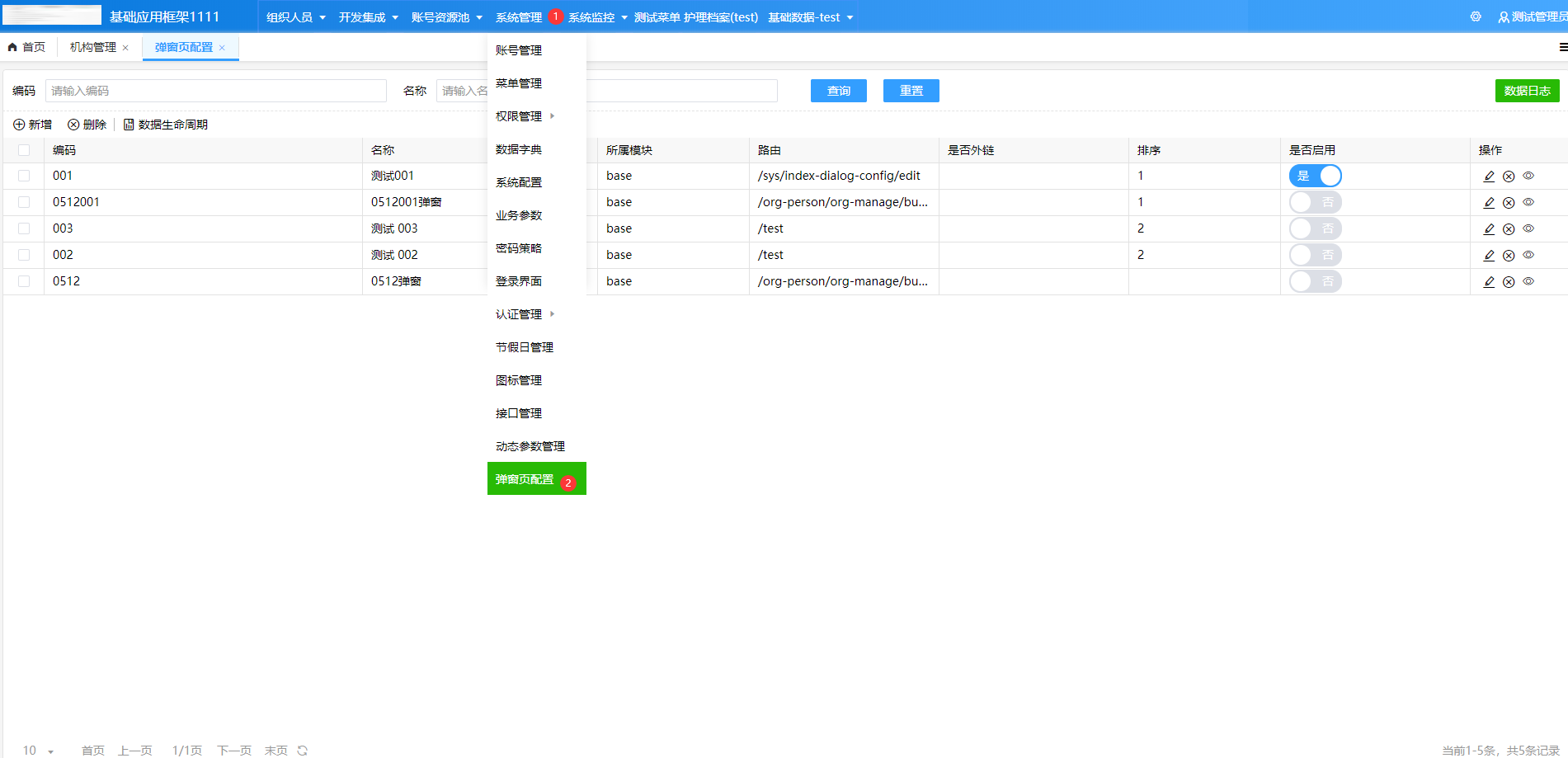Tick the checkbox for row 003
Screen dimensions: 1568x758
pyautogui.click(x=24, y=228)
